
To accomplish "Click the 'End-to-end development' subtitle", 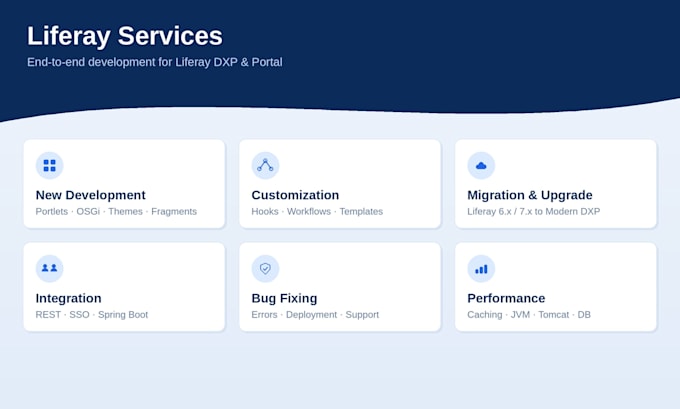I will [x=154, y=62].
